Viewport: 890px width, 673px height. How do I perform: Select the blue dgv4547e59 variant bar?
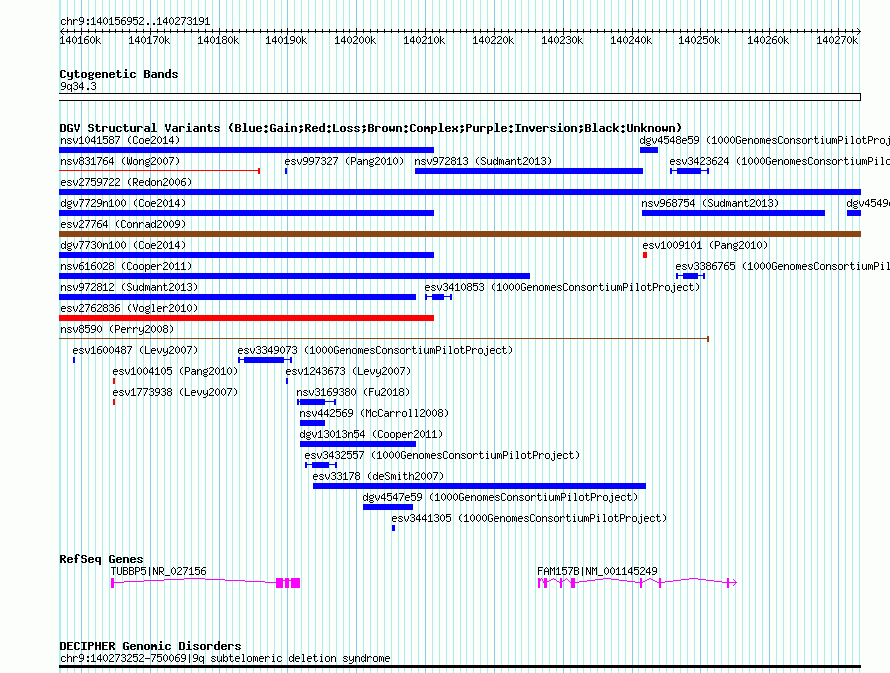[388, 507]
